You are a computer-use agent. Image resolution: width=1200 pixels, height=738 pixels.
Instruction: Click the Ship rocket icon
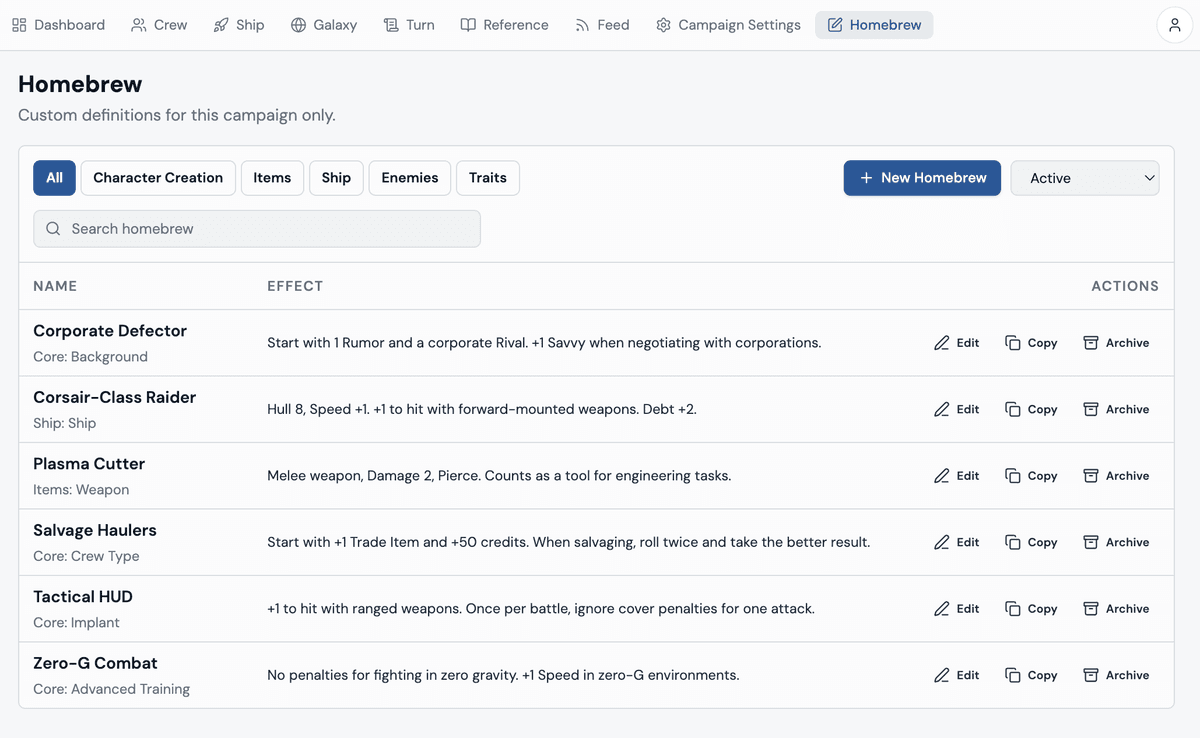(221, 25)
